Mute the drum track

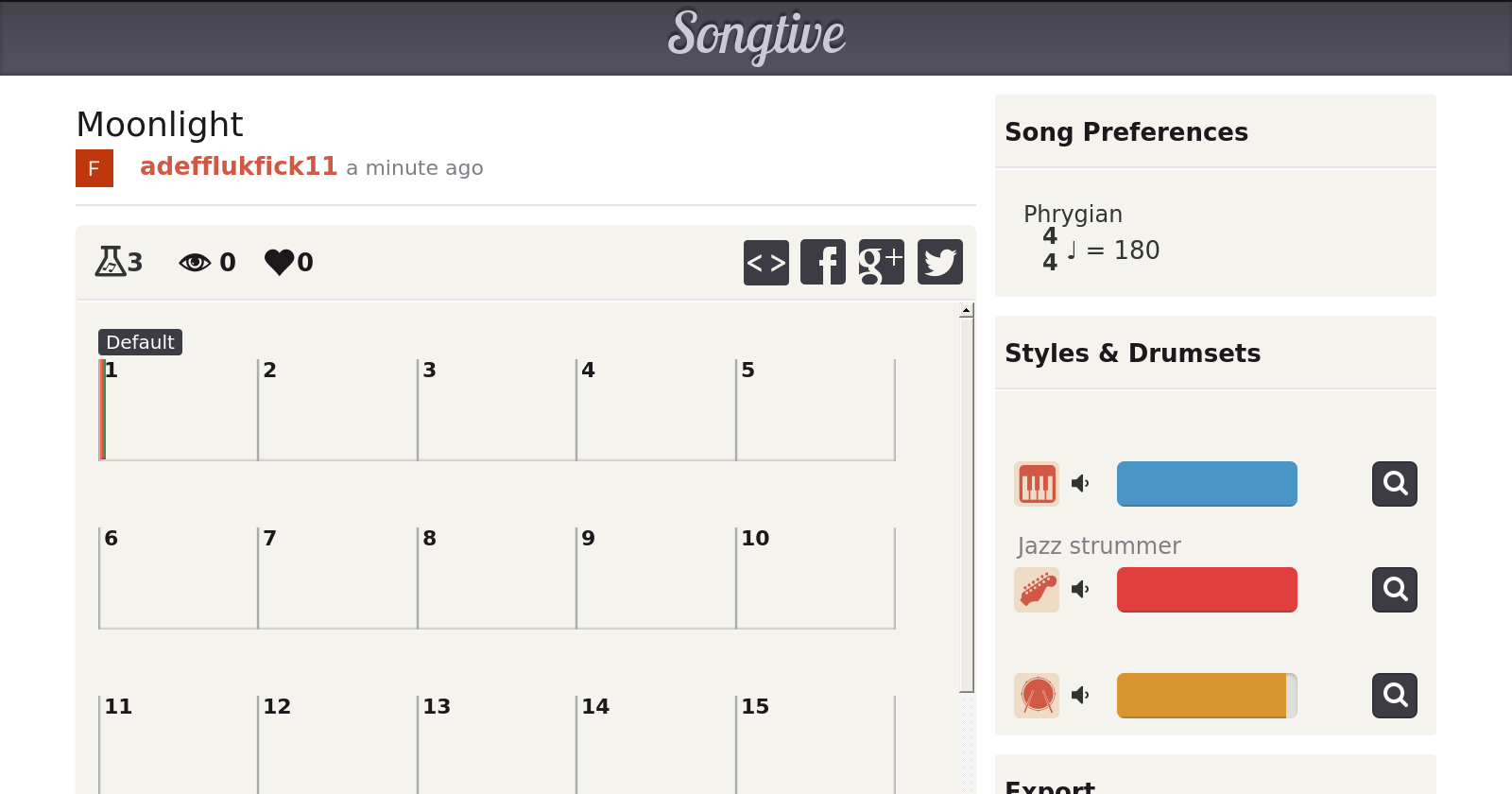pos(1080,696)
